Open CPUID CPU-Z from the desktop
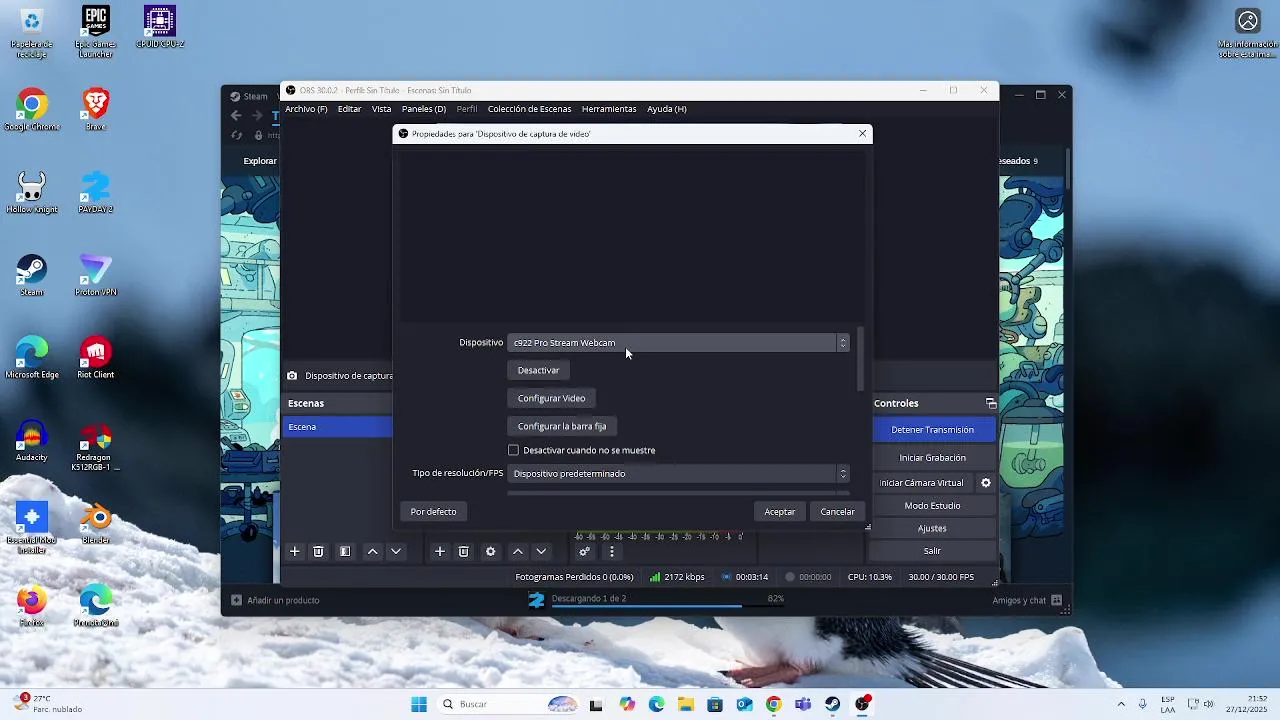This screenshot has width=1280, height=720. [x=159, y=27]
